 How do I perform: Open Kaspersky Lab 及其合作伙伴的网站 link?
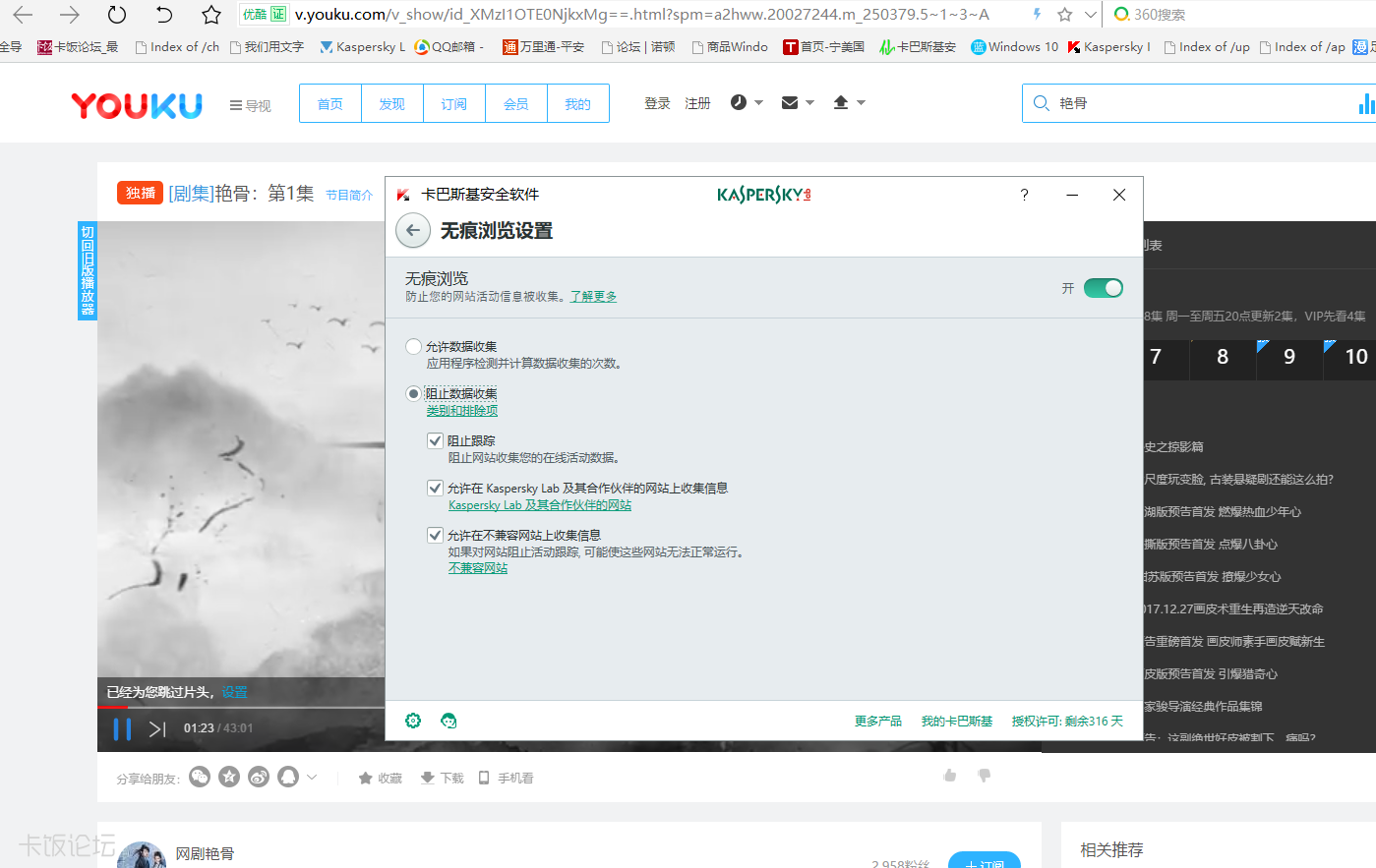[540, 505]
